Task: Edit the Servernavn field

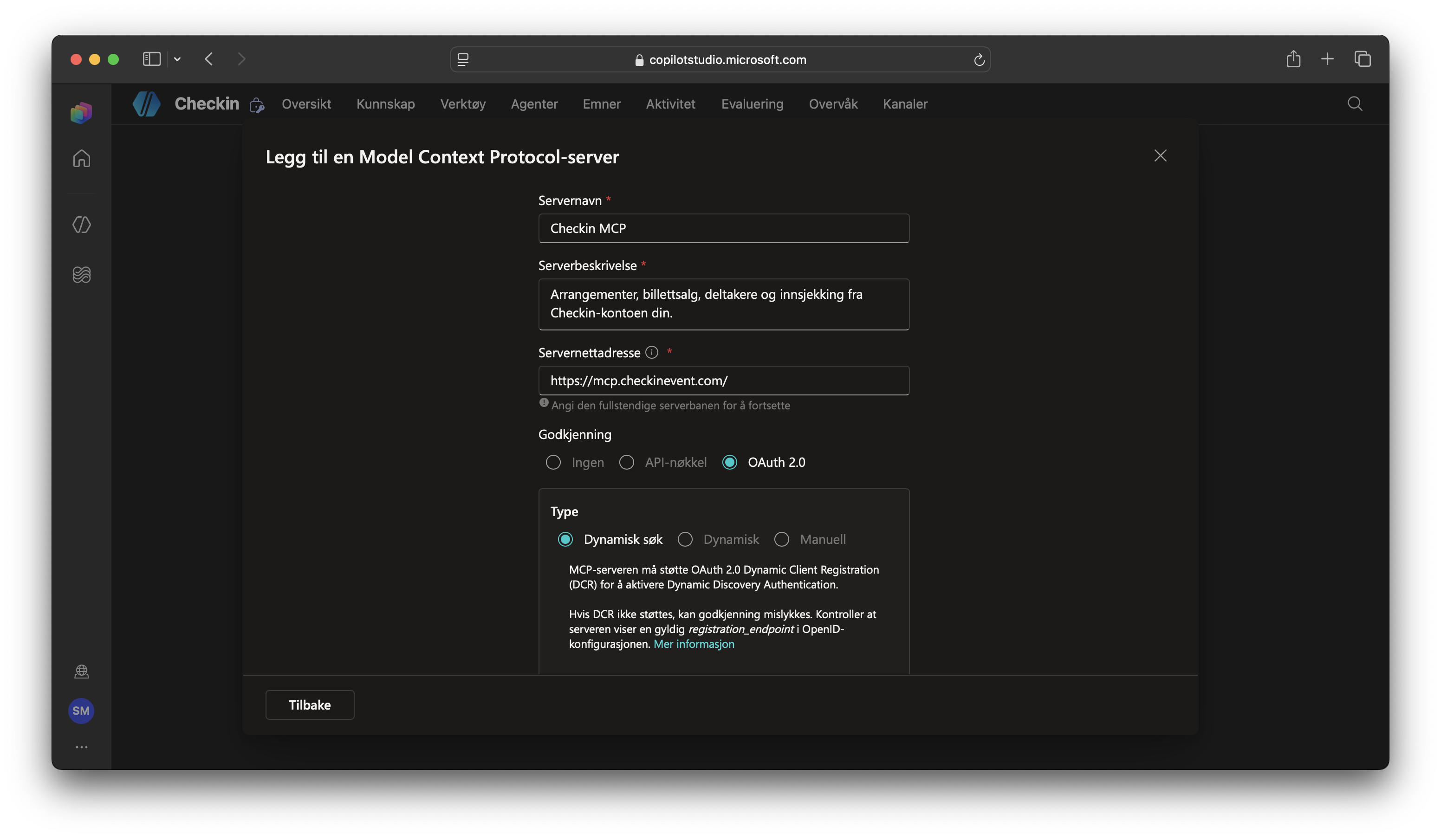Action: pos(724,228)
